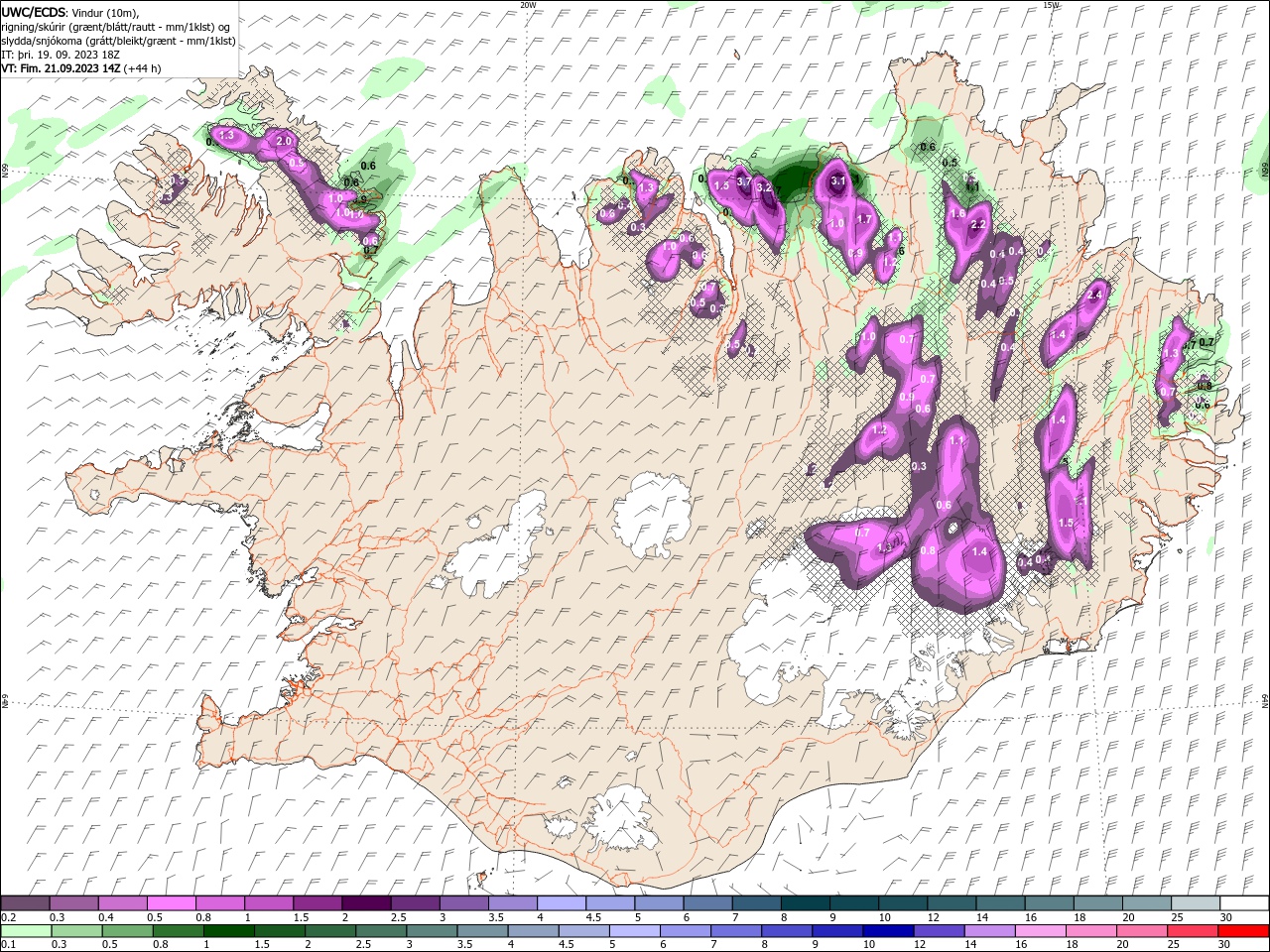Pick the medium green 0.5 rain scale swatch
1270x952 pixels.
(x=127, y=931)
